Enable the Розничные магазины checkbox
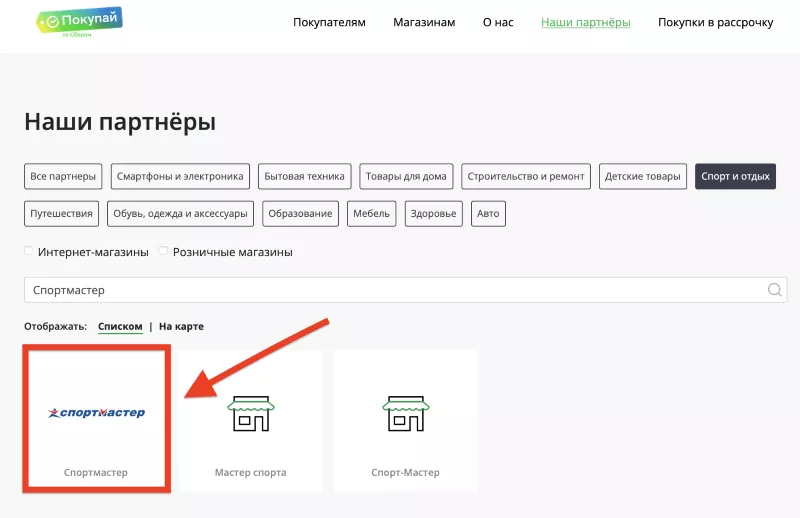The width and height of the screenshot is (800, 518). [163, 251]
